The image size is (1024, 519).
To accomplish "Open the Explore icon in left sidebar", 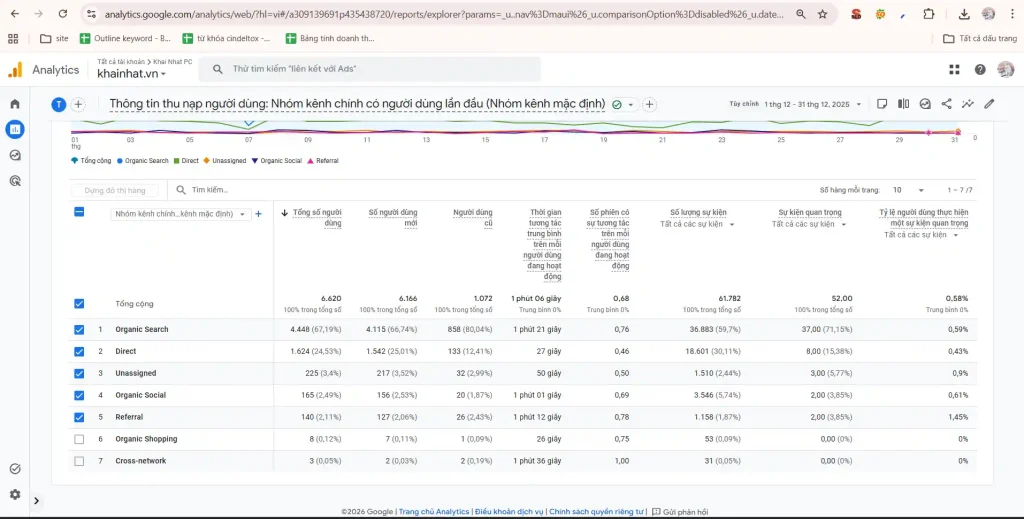I will pos(14,155).
